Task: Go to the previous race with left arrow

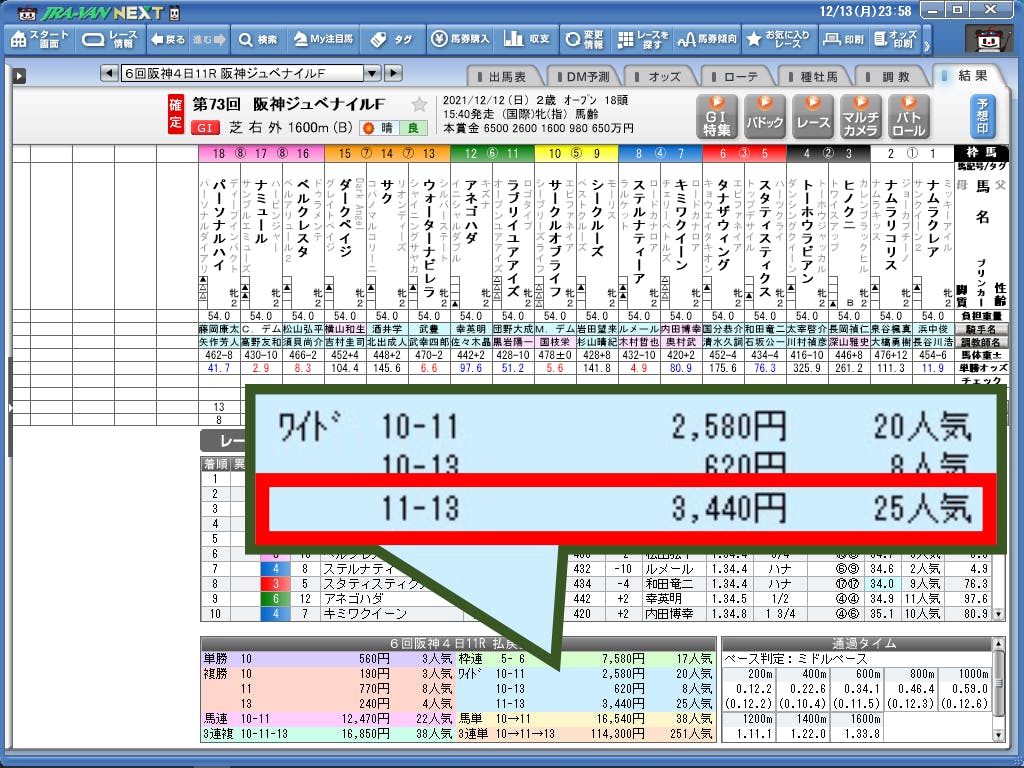Action: point(109,74)
